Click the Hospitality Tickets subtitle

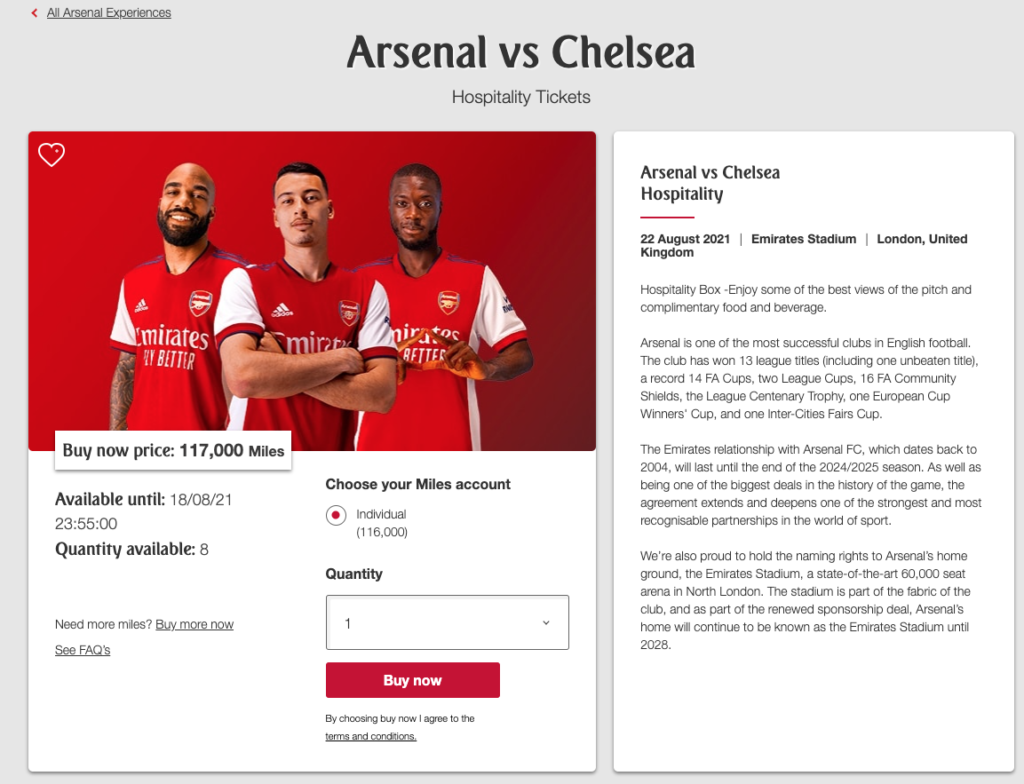[x=520, y=97]
